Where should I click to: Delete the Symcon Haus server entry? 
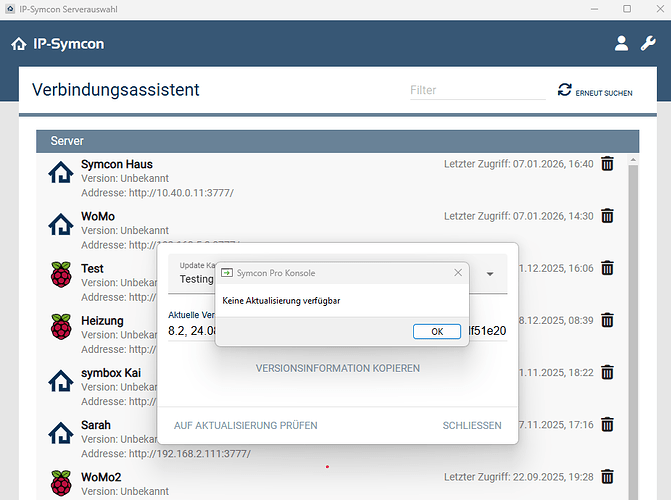[x=607, y=164]
